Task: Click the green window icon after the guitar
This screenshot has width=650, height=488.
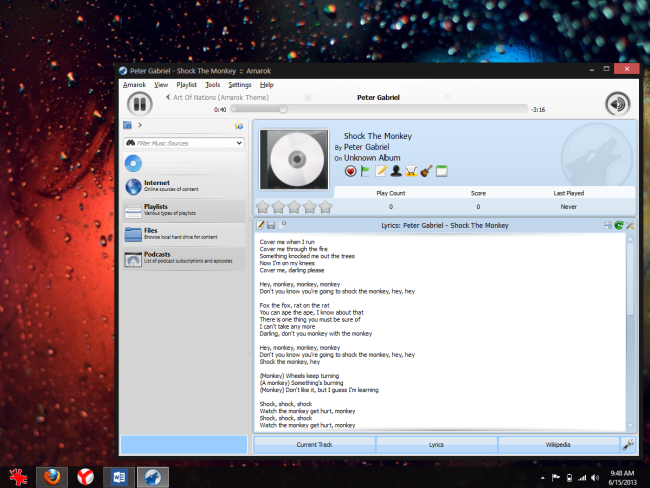Action: click(x=441, y=171)
